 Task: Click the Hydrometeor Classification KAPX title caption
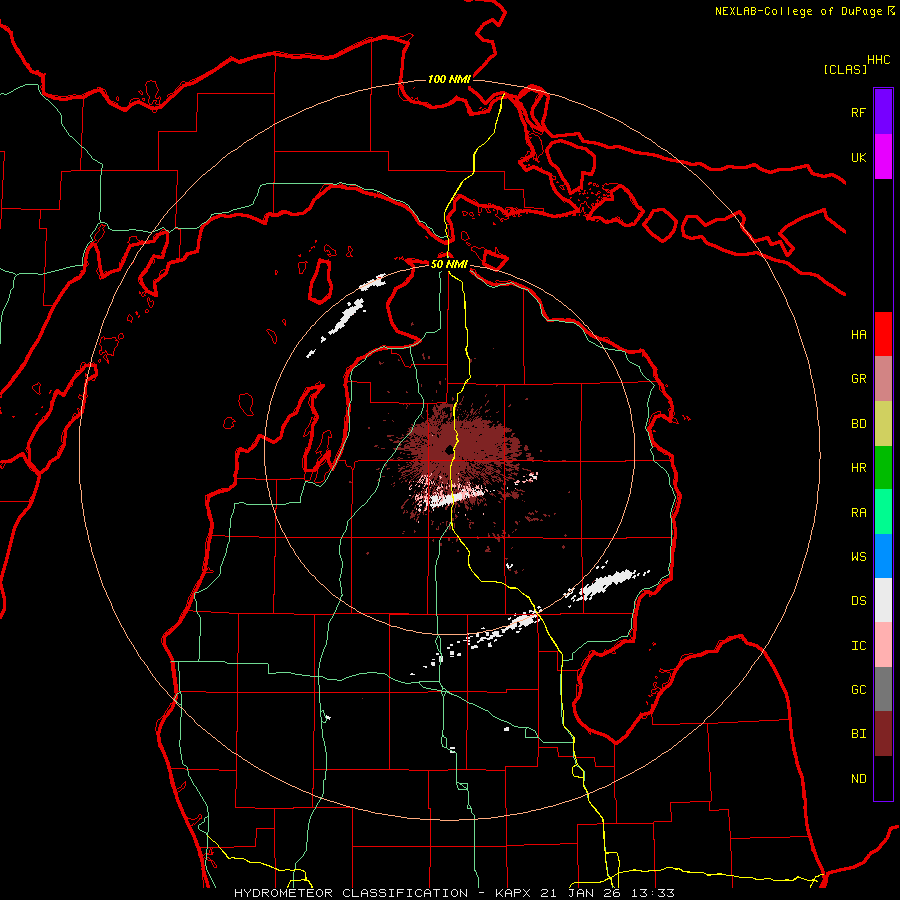pos(454,893)
